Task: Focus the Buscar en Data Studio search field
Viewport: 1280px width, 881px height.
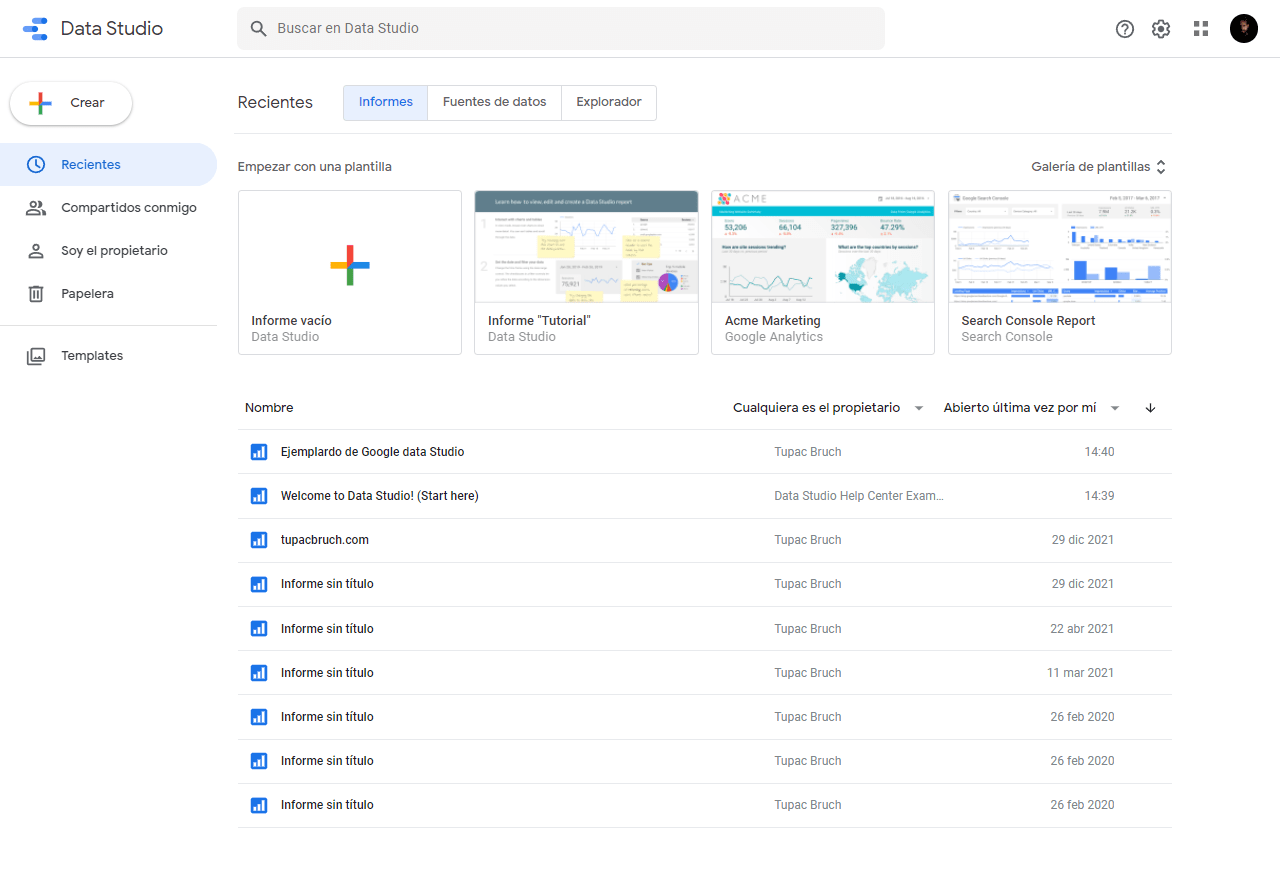Action: (x=561, y=29)
